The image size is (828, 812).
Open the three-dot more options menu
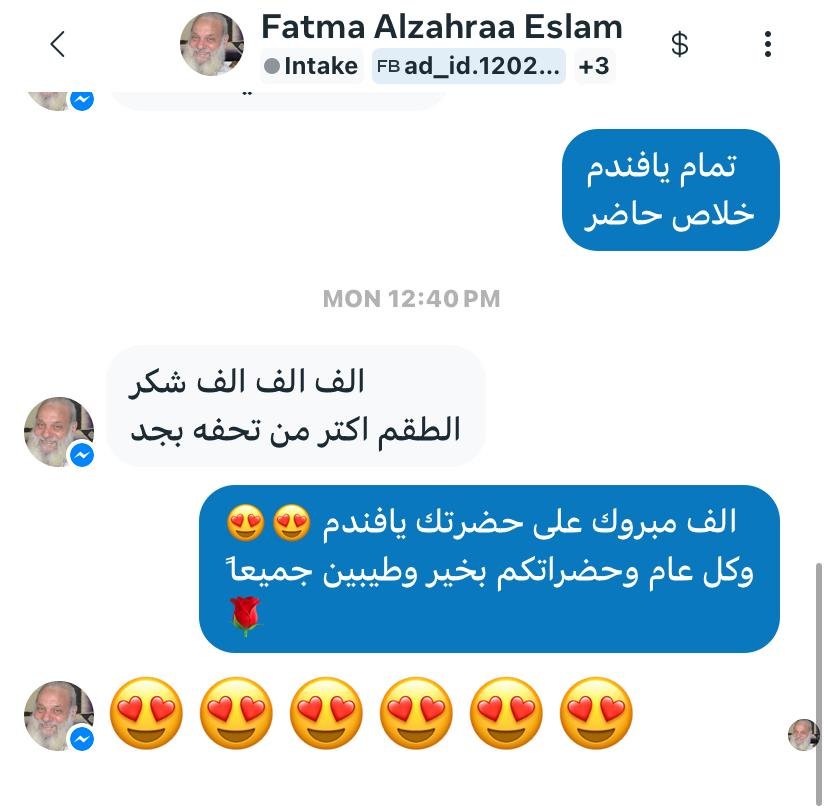(x=768, y=44)
